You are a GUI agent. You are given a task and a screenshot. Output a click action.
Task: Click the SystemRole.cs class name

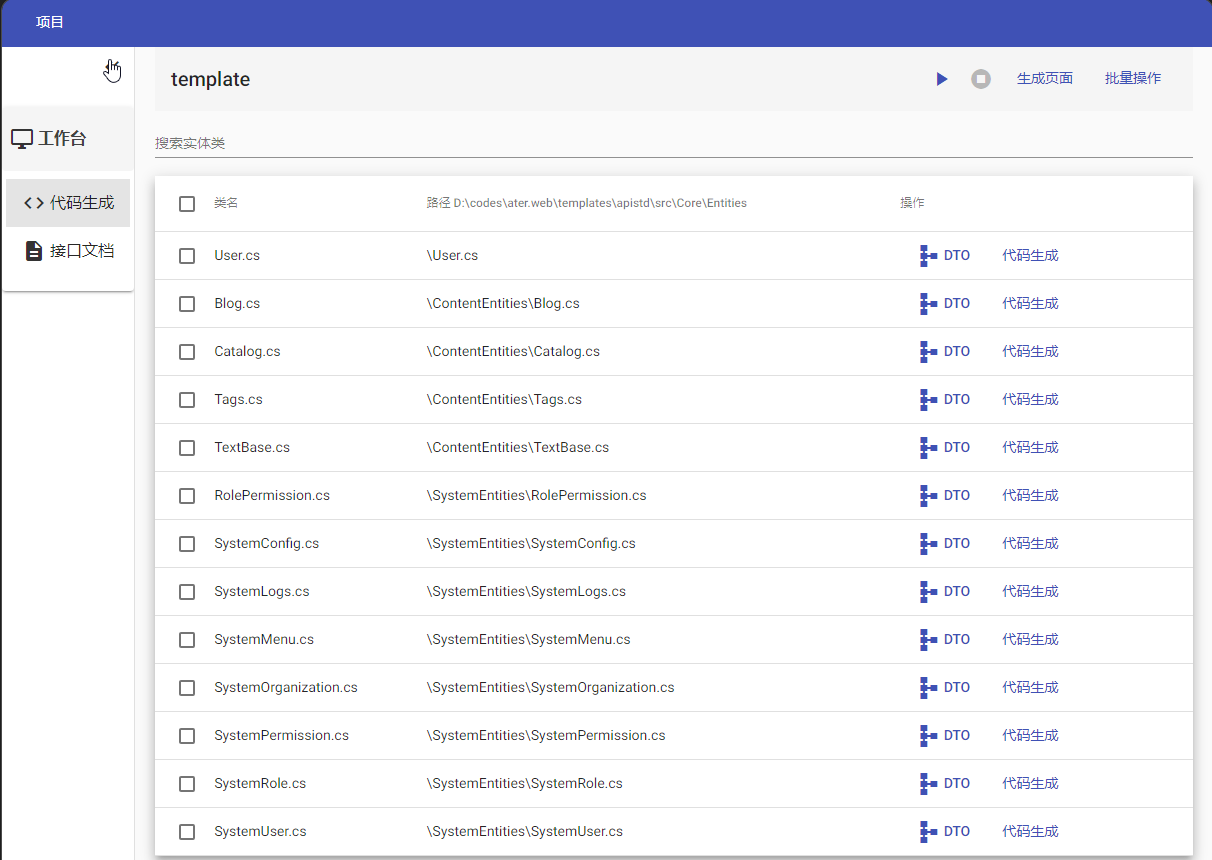(x=260, y=784)
